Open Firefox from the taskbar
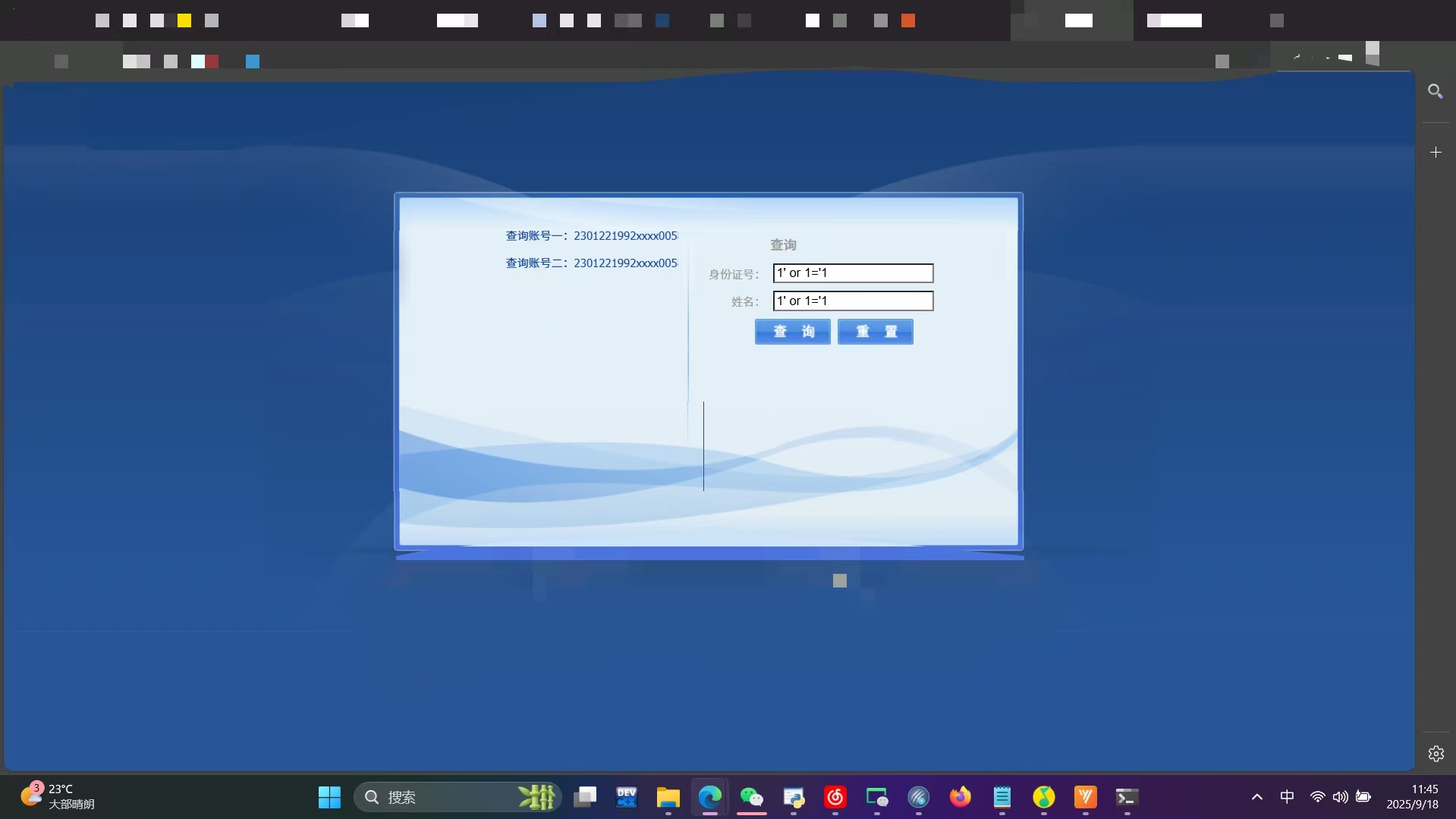The height and width of the screenshot is (819, 1456). pyautogui.click(x=960, y=797)
